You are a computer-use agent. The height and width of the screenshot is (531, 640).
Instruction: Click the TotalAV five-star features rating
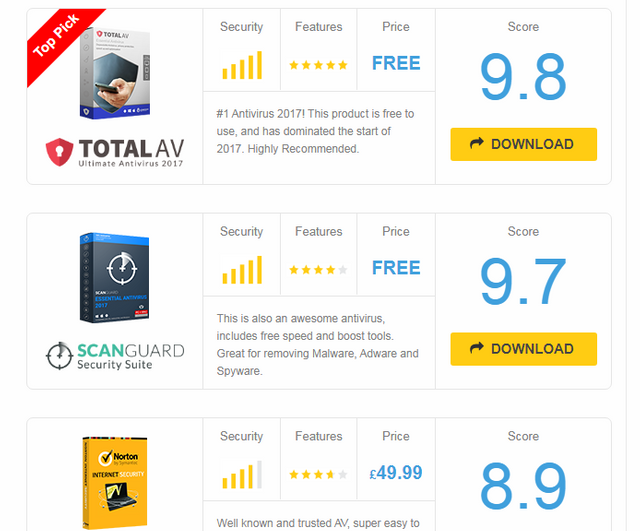(318, 65)
